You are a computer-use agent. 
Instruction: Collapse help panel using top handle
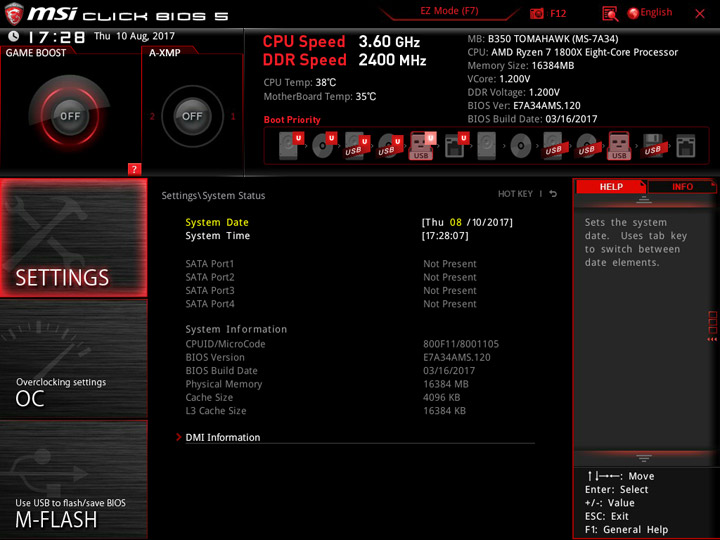[644, 200]
